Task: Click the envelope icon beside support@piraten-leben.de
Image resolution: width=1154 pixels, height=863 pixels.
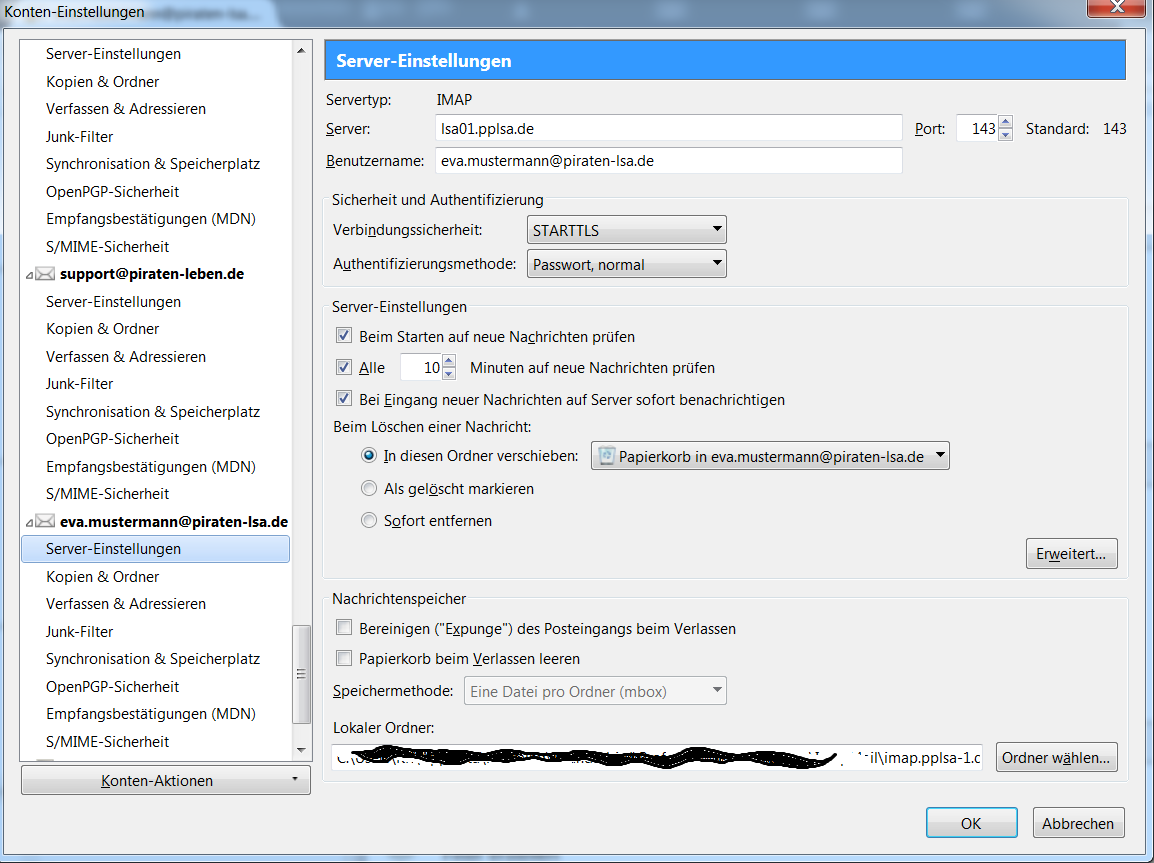Action: [45, 274]
